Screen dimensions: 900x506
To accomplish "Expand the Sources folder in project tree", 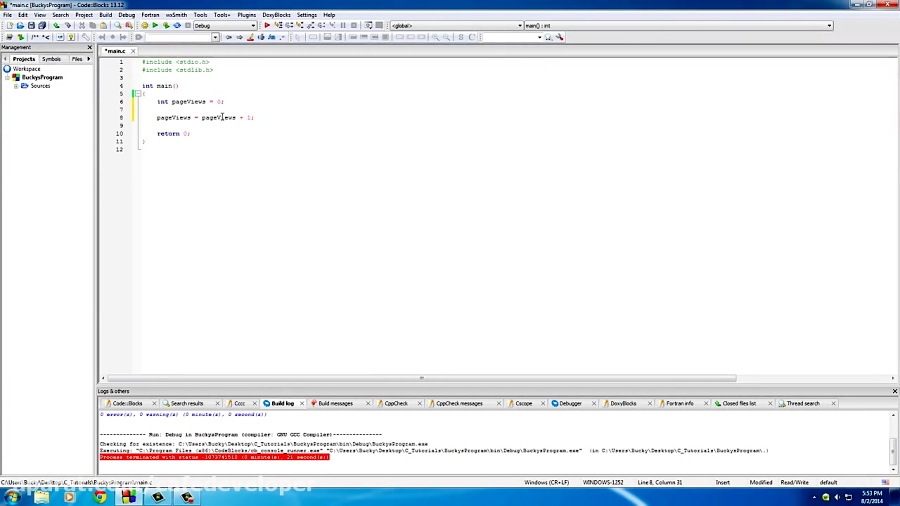I will [16, 86].
